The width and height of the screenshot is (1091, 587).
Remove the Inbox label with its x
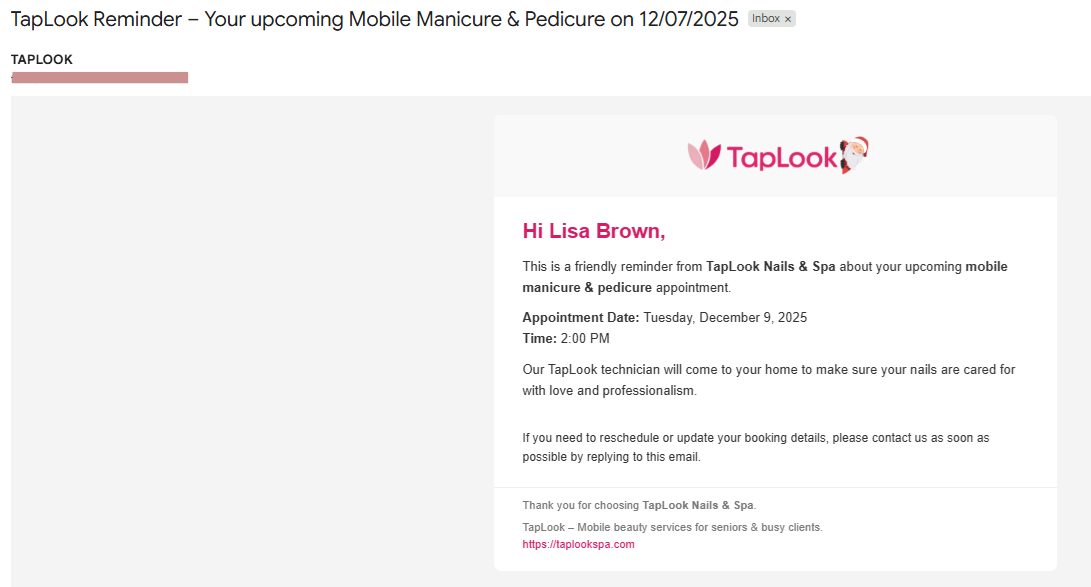[x=788, y=19]
